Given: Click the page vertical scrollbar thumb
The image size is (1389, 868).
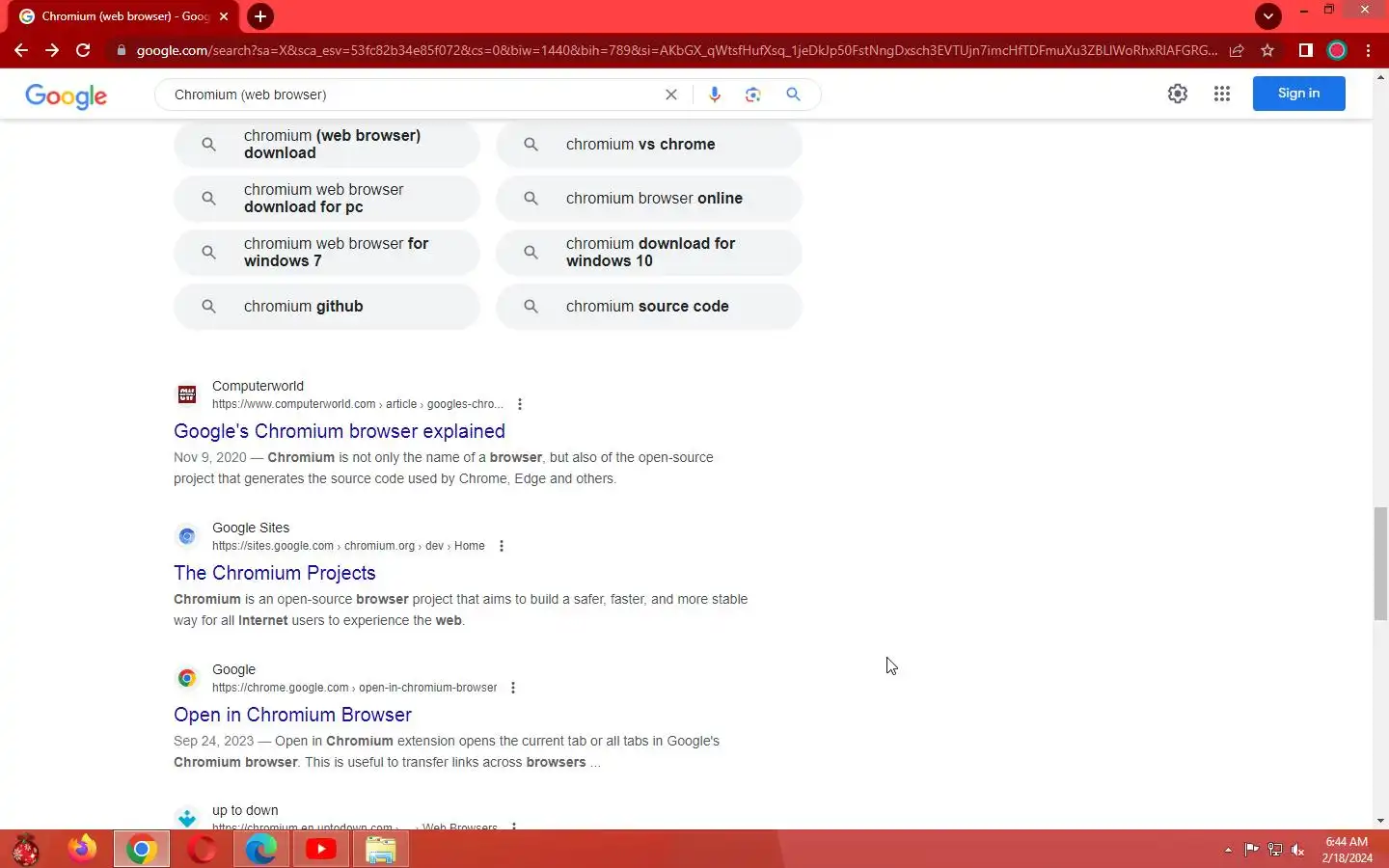Looking at the screenshot, I should [1380, 562].
